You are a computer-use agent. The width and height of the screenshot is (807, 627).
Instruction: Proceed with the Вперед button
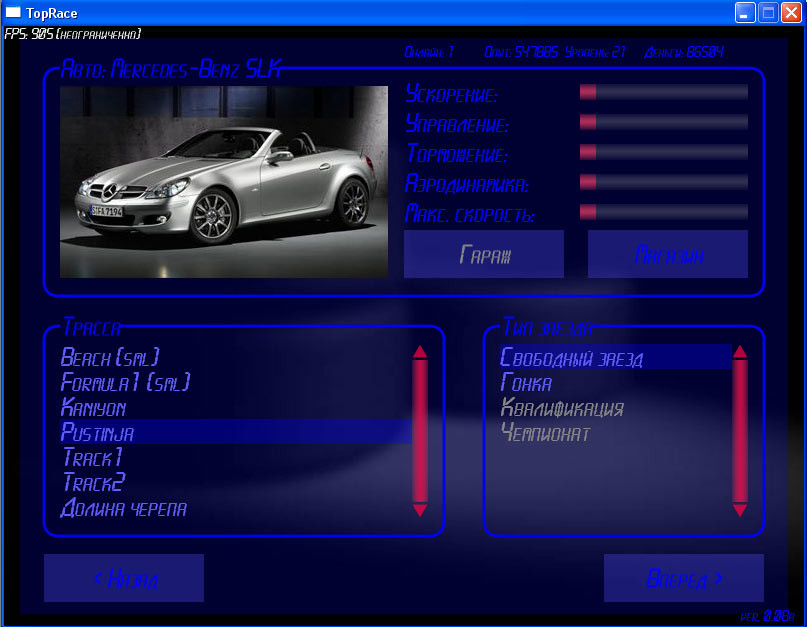tap(683, 578)
